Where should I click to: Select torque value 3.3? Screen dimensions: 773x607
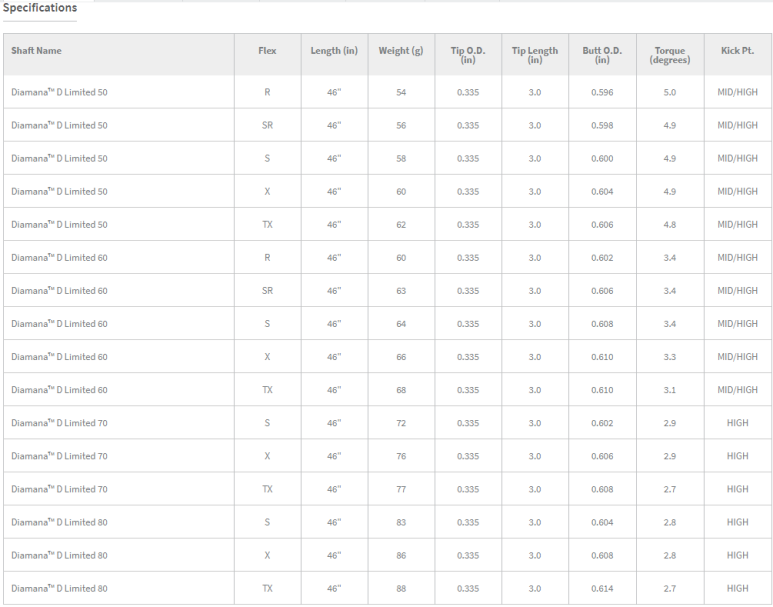click(x=669, y=357)
